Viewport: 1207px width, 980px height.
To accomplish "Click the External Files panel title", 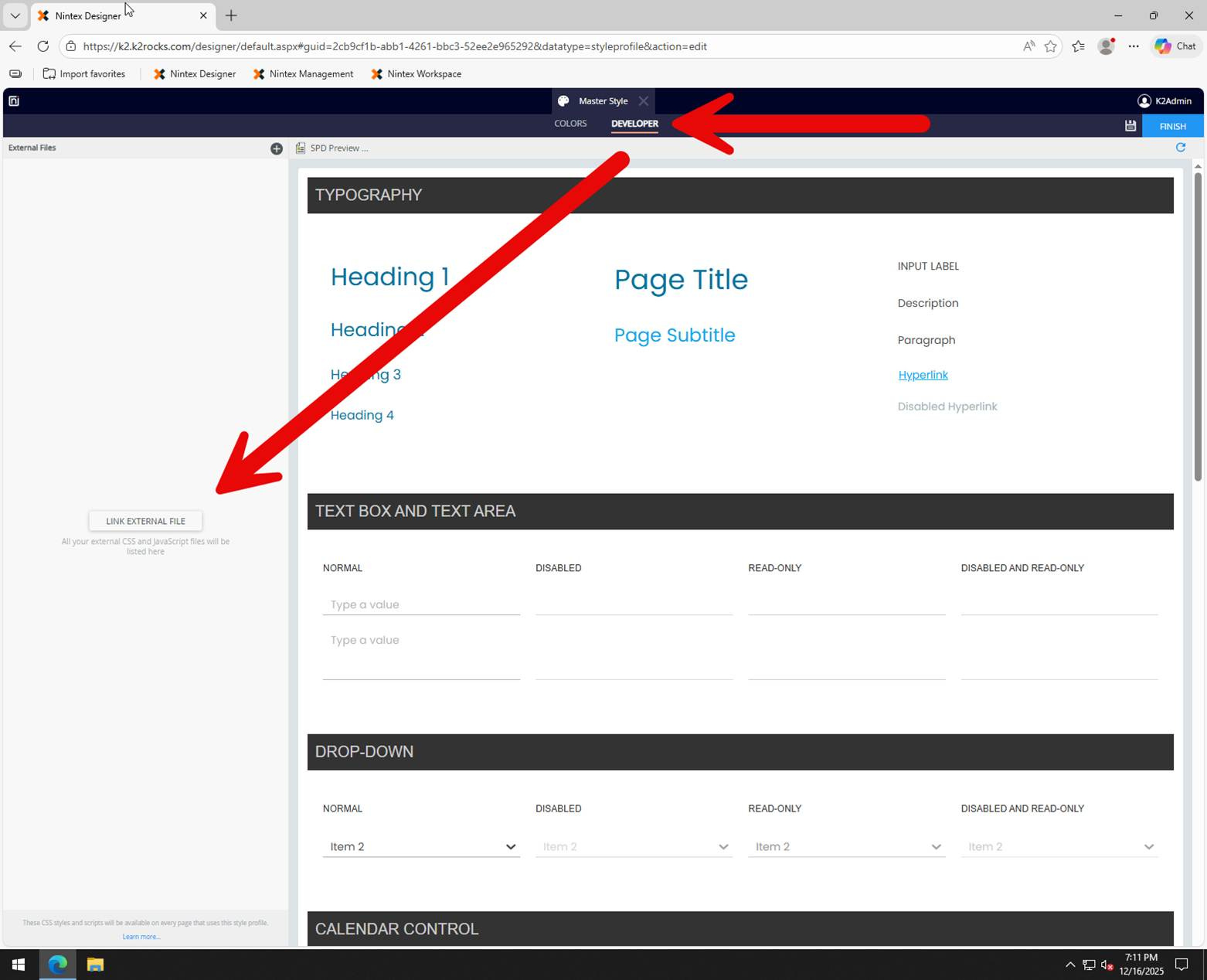I will point(32,148).
